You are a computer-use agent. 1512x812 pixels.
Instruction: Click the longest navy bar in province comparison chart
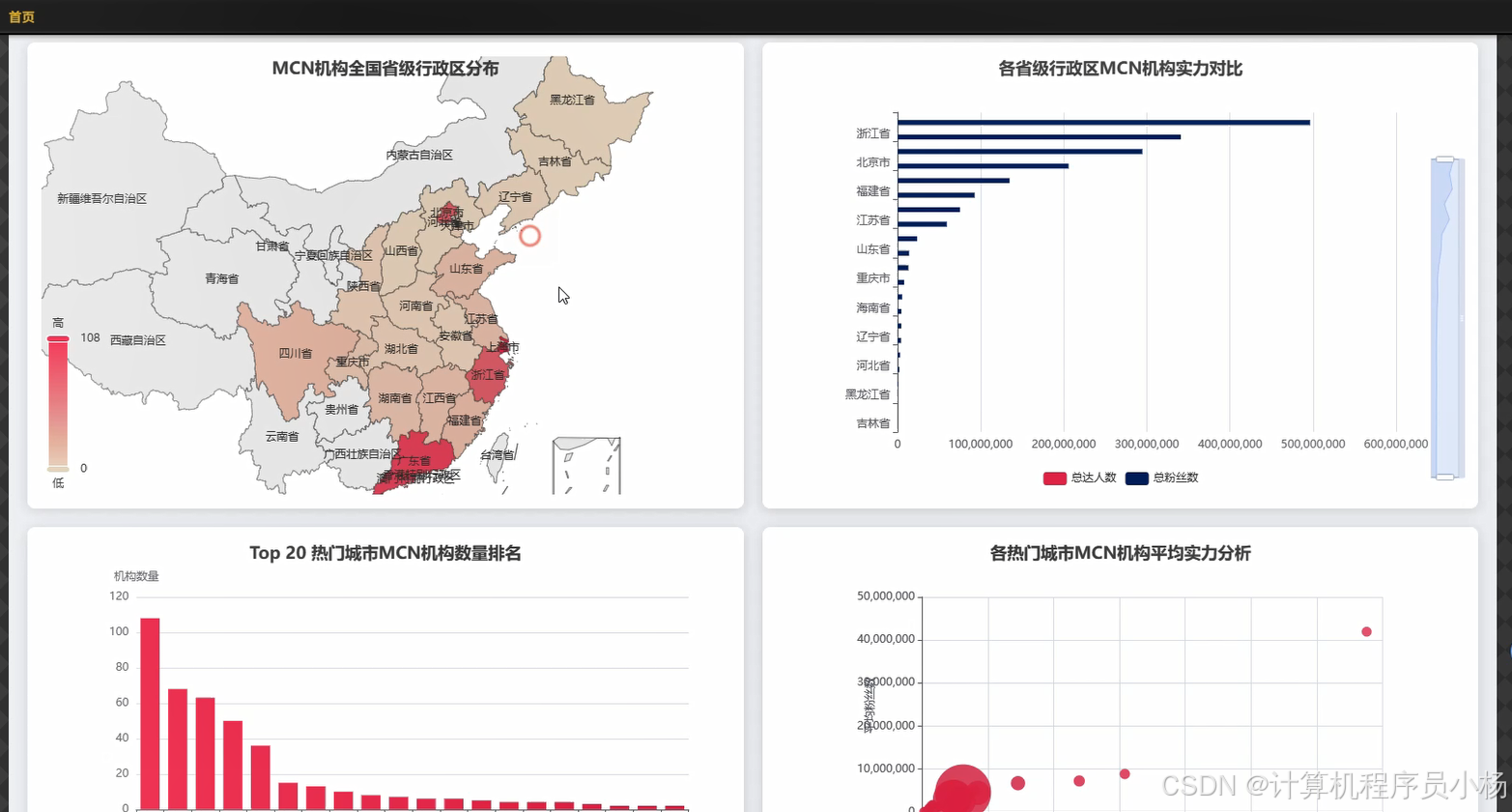(1103, 123)
